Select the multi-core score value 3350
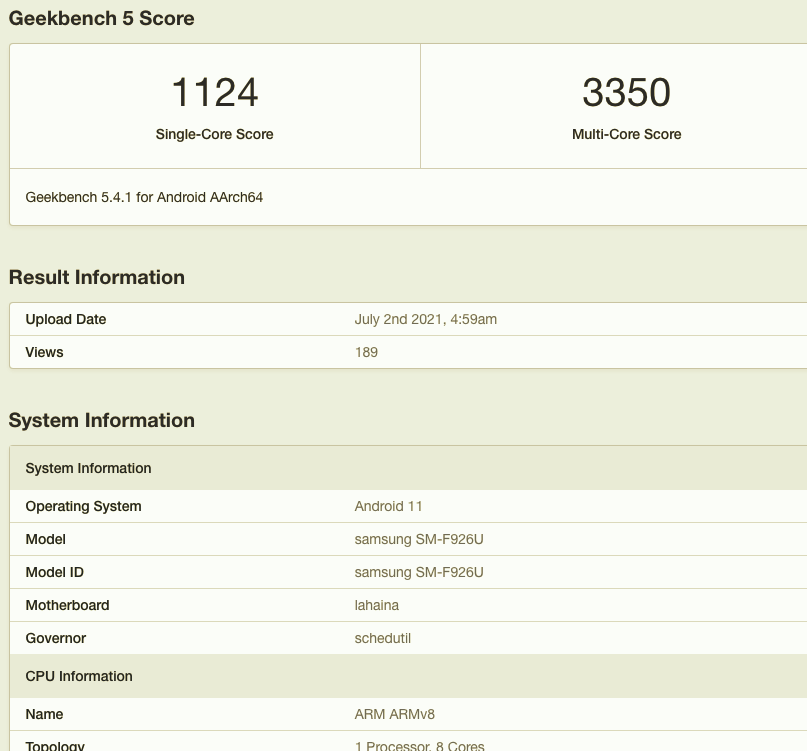The image size is (807, 751). tap(626, 93)
